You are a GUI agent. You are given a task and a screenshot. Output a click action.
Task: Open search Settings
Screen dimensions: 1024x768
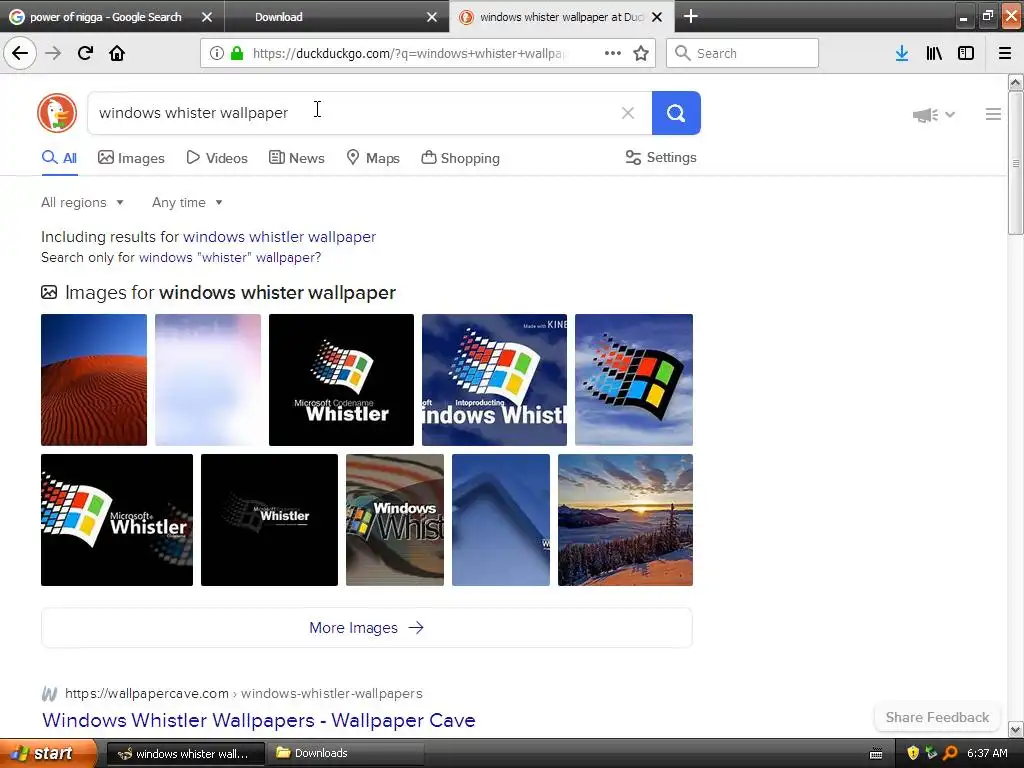pyautogui.click(x=661, y=157)
